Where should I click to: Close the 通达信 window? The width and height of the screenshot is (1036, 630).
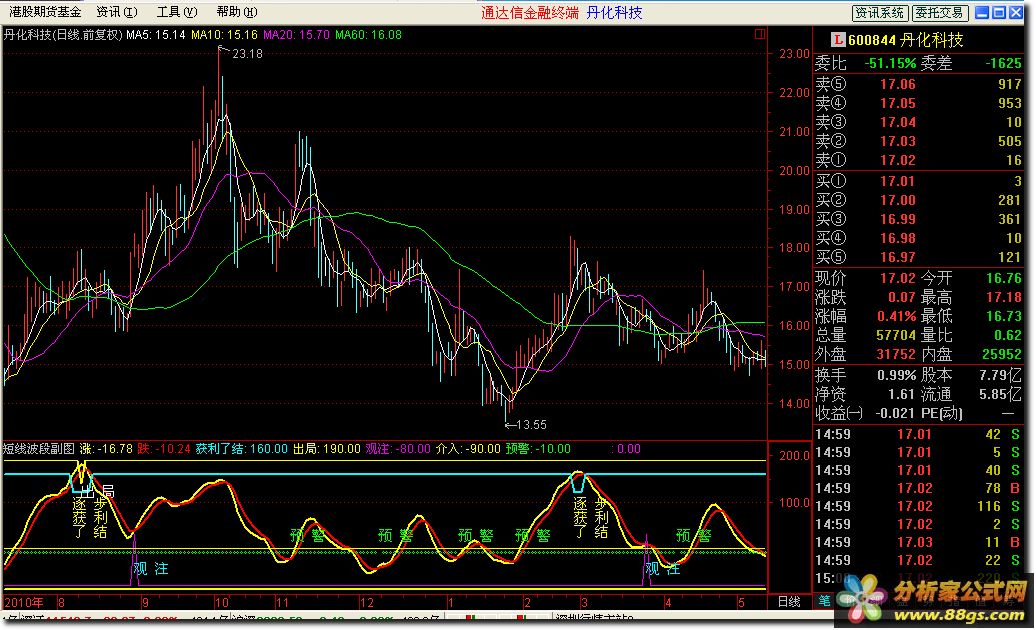pos(1016,13)
